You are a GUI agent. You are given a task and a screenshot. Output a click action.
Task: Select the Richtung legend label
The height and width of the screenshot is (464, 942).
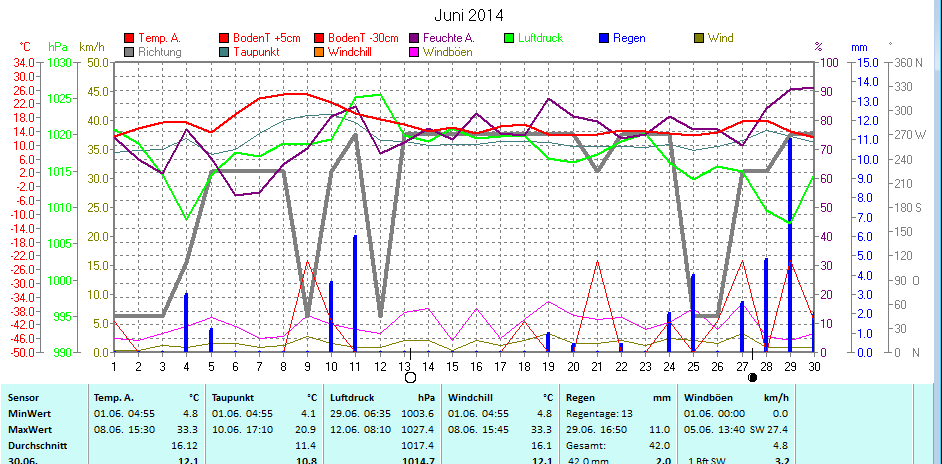coord(160,52)
